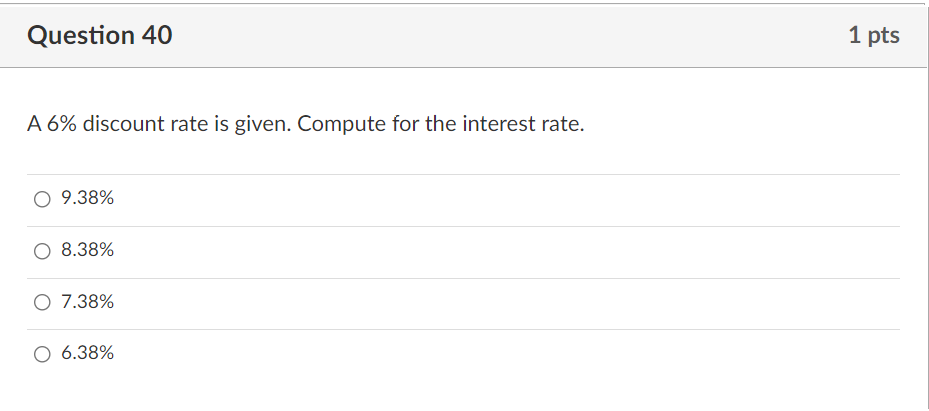This screenshot has height=411, width=929.
Task: Click the leading letter A of the prompt
Action: click(34, 127)
